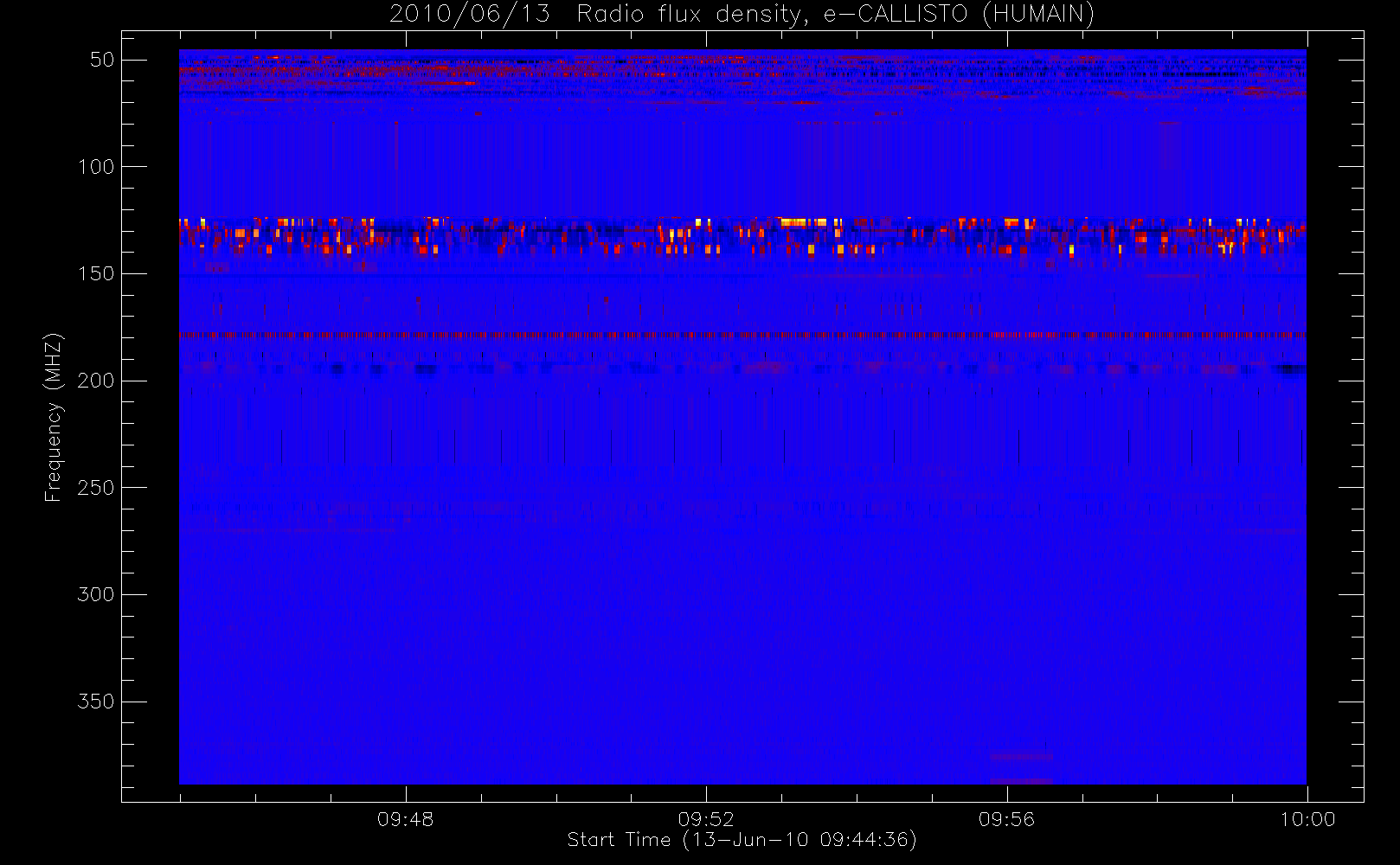Click the 09:56 time tick label
Viewport: 1400px width, 865px height.
pyautogui.click(x=1006, y=819)
